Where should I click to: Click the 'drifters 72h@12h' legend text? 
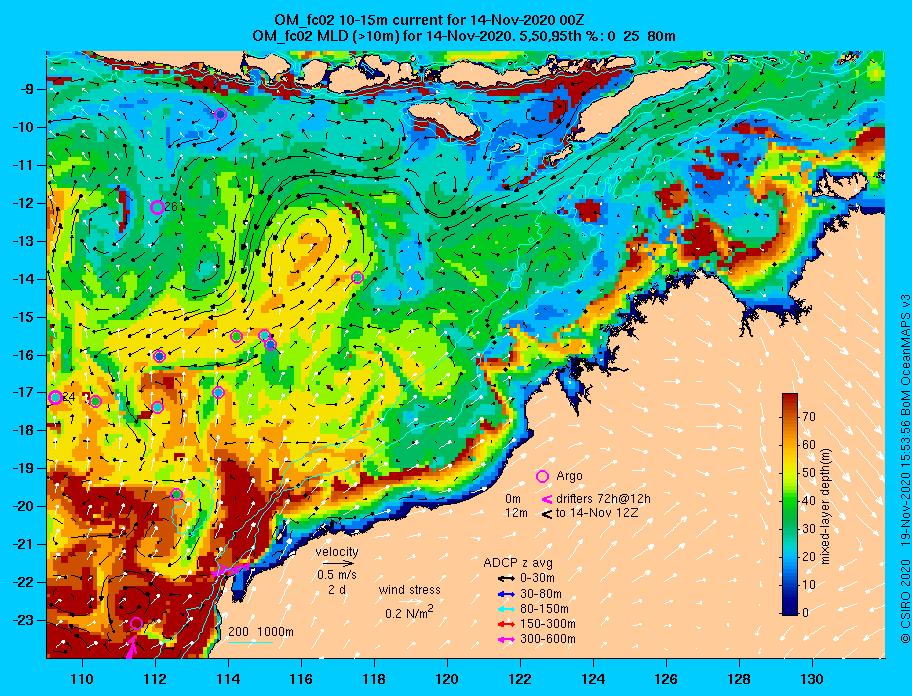603,499
